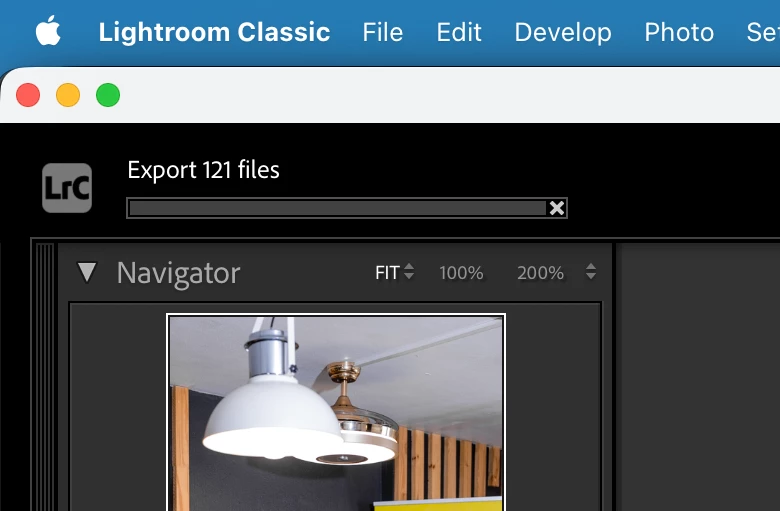Open the FIT zoom options arrows

click(409, 272)
